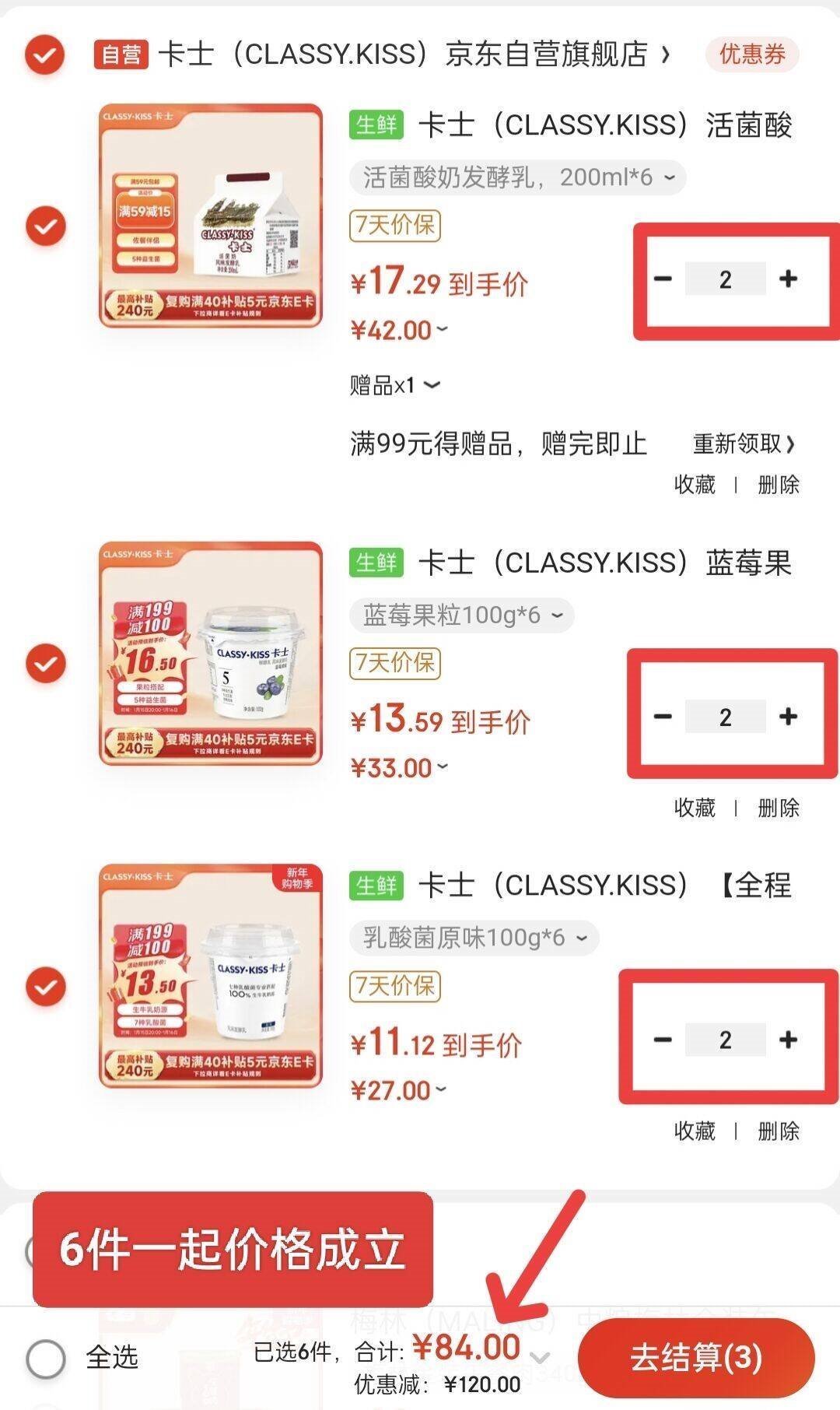Click 重新领取 gift link
This screenshot has width=840, height=1410.
pos(744,444)
